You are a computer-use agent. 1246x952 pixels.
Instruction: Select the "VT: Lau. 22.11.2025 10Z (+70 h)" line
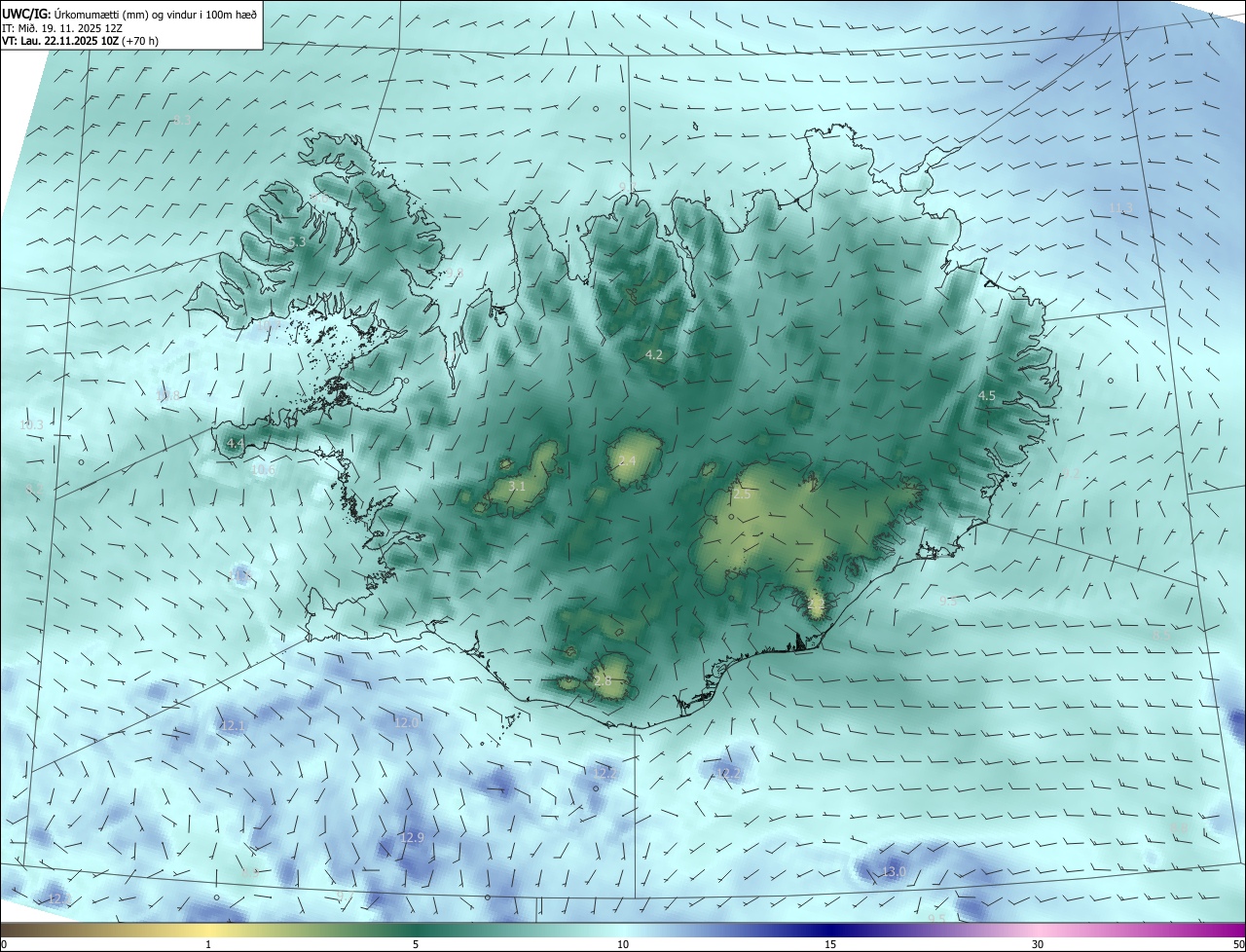tap(80, 41)
